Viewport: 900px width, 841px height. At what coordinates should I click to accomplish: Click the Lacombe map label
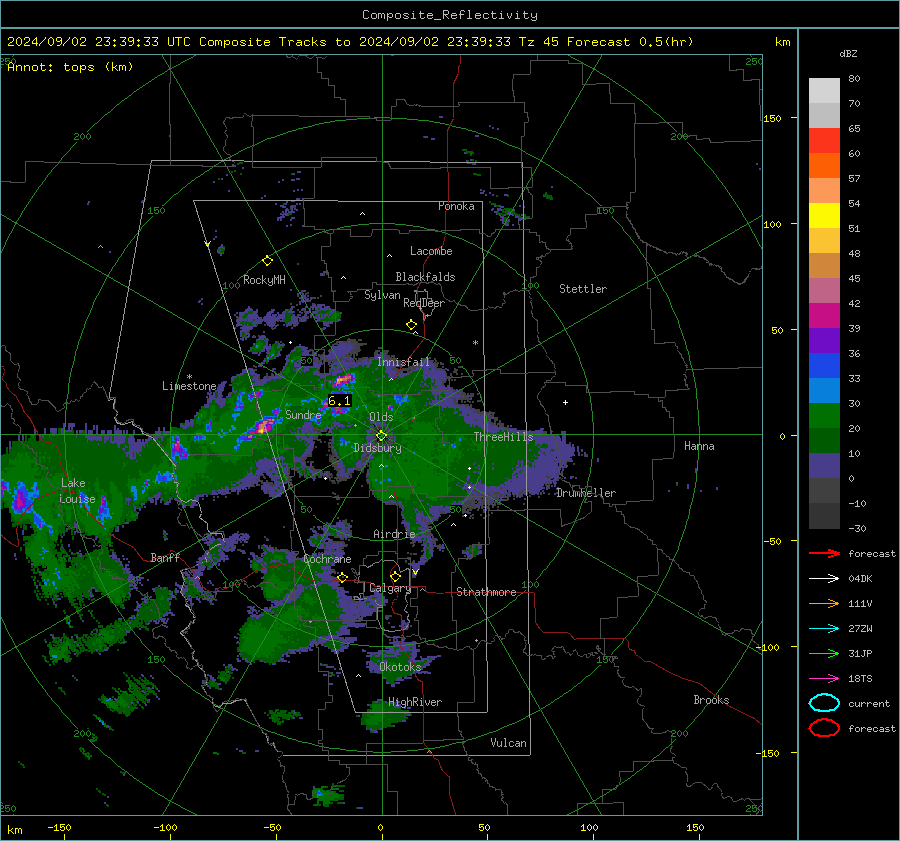click(x=431, y=251)
